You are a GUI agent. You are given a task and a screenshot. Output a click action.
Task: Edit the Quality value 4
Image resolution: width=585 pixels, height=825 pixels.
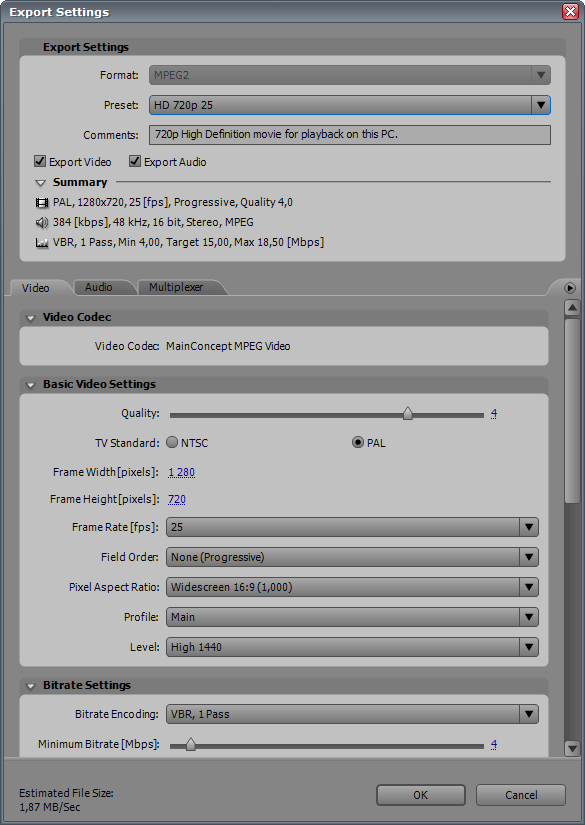tap(493, 414)
